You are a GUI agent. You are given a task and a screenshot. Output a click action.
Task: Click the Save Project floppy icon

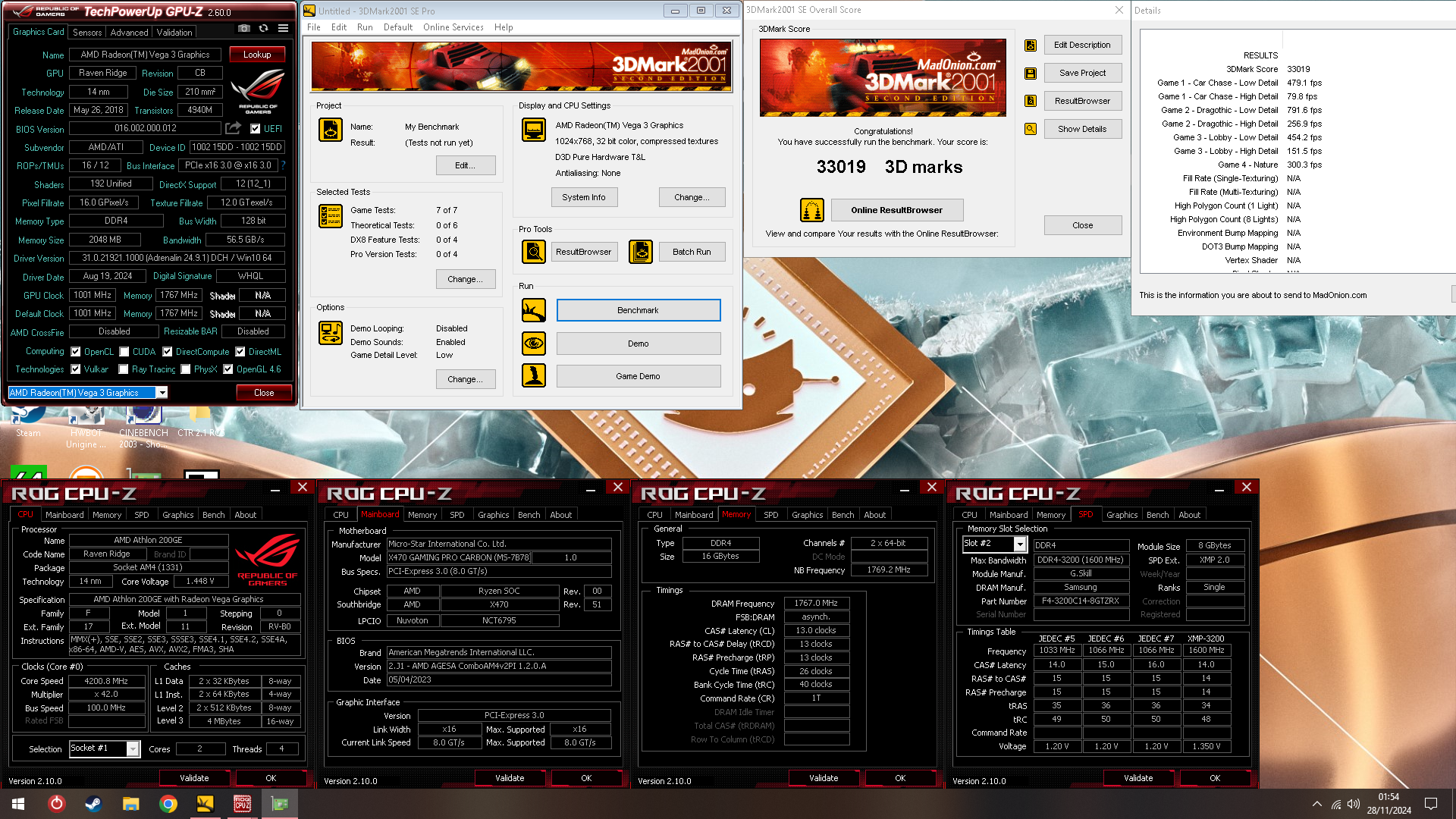click(x=1031, y=74)
